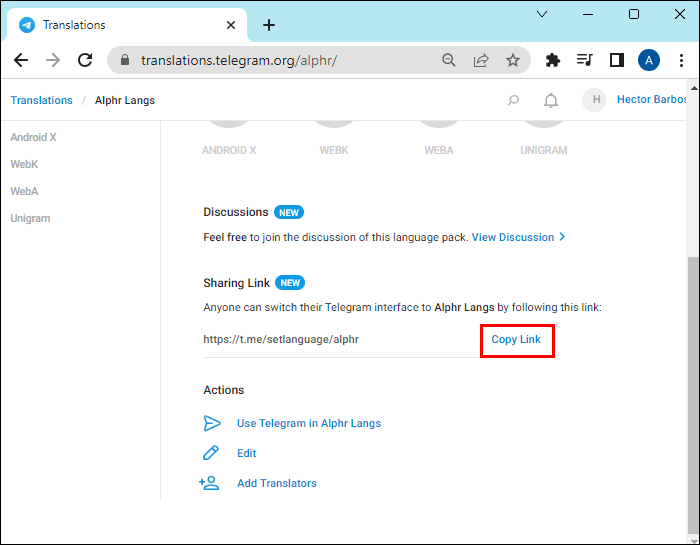Viewport: 700px width, 545px height.
Task: Open a new tab with the plus button
Action: click(x=269, y=25)
